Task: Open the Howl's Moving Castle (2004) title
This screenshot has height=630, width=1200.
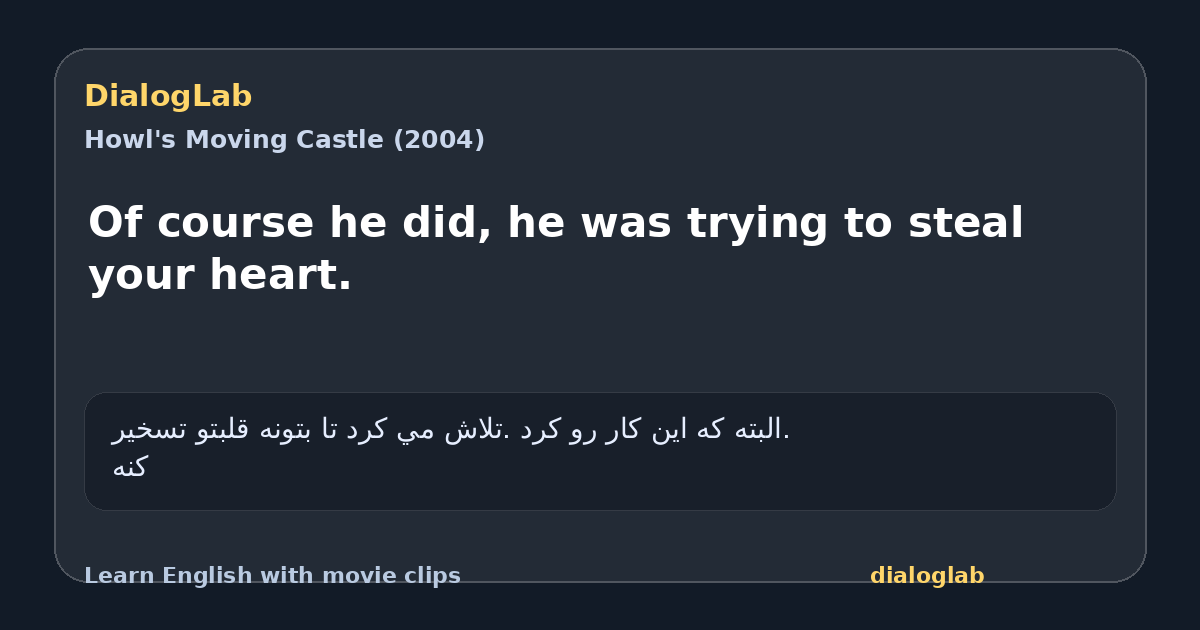Action: click(x=284, y=140)
